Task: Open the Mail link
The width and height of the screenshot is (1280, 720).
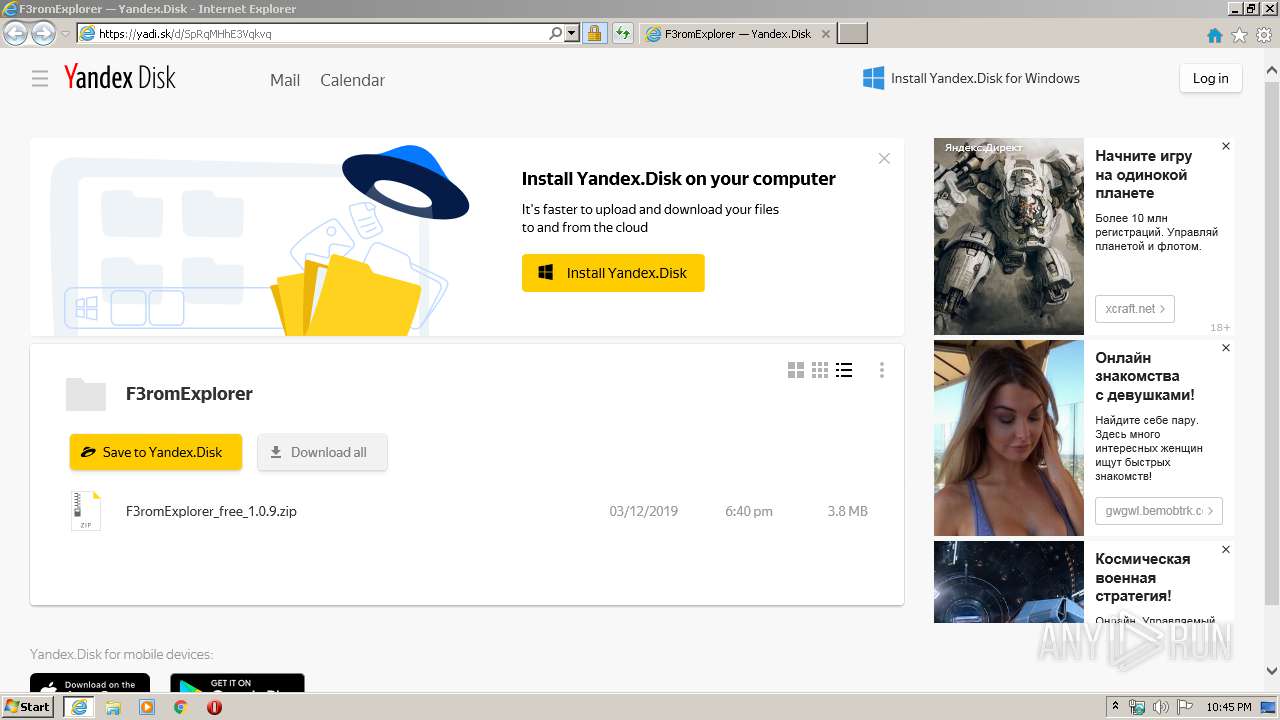Action: pos(285,80)
